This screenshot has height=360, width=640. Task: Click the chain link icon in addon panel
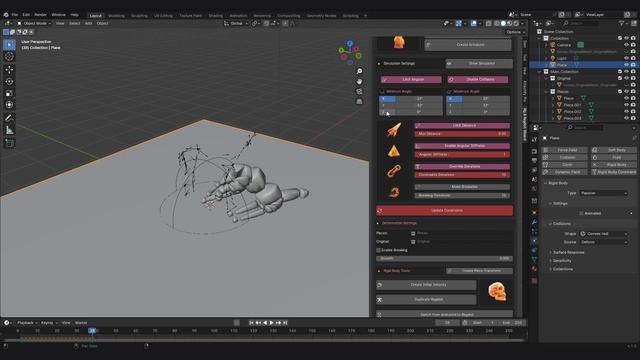(x=394, y=171)
